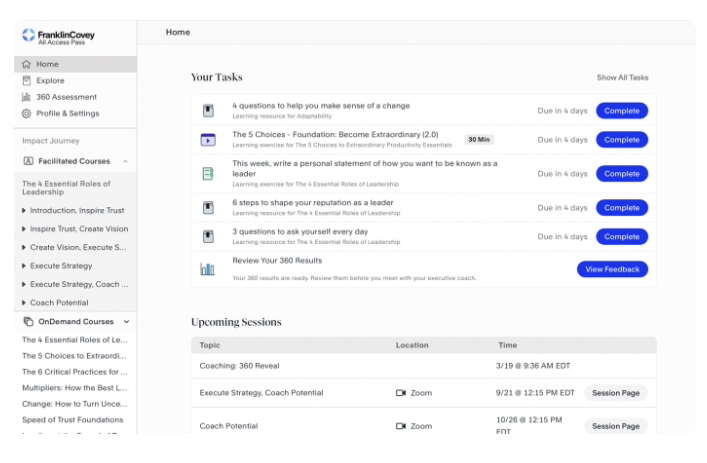Image resolution: width=707 pixels, height=463 pixels.
Task: Open OnDemand course 'The 4 Essential Roles of Le...'
Action: tap(74, 340)
